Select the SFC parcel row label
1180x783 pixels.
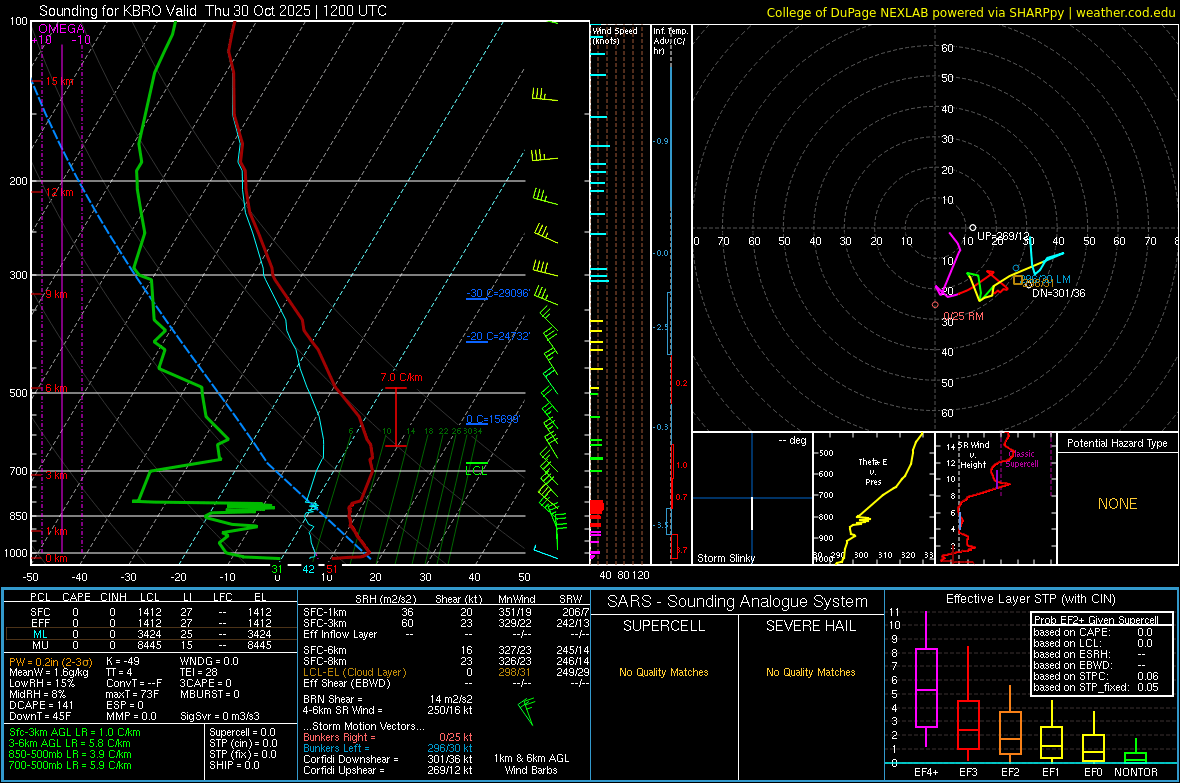click(40, 612)
